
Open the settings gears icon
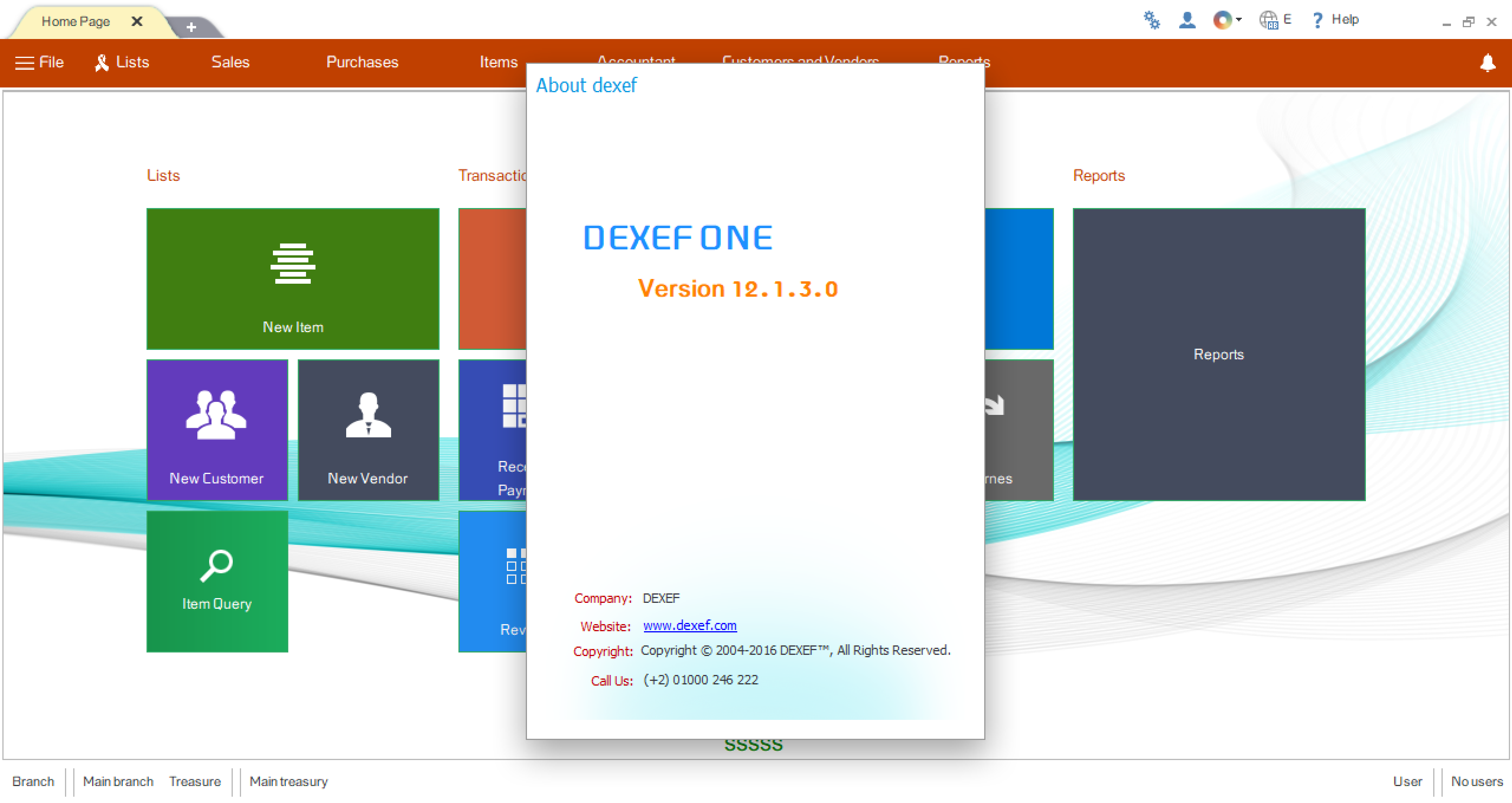[1152, 20]
